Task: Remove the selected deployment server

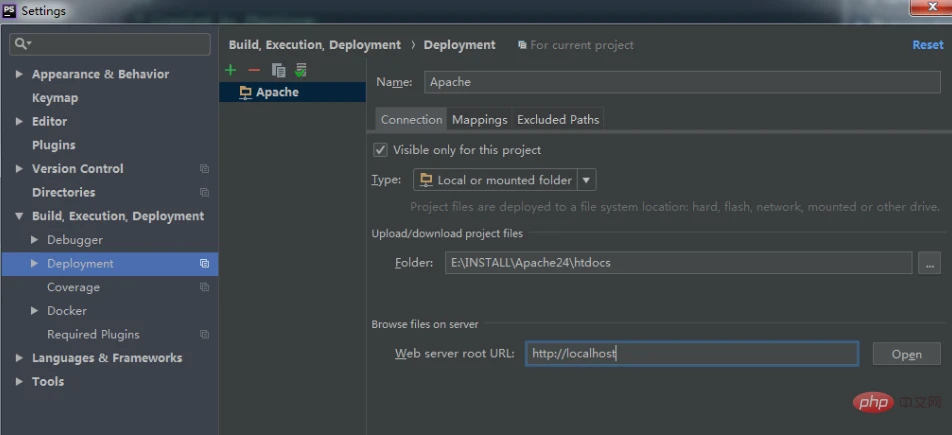Action: (x=254, y=70)
